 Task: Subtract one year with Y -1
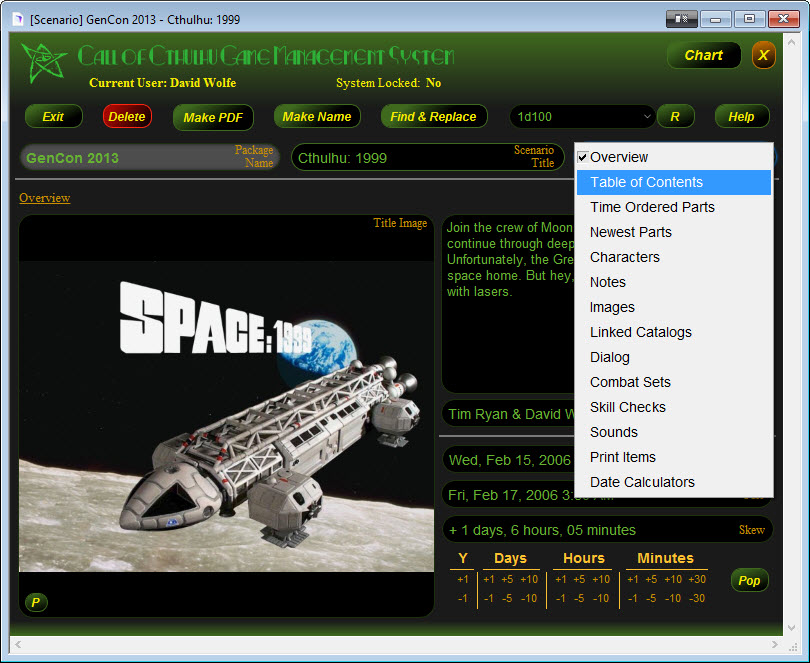coord(463,598)
